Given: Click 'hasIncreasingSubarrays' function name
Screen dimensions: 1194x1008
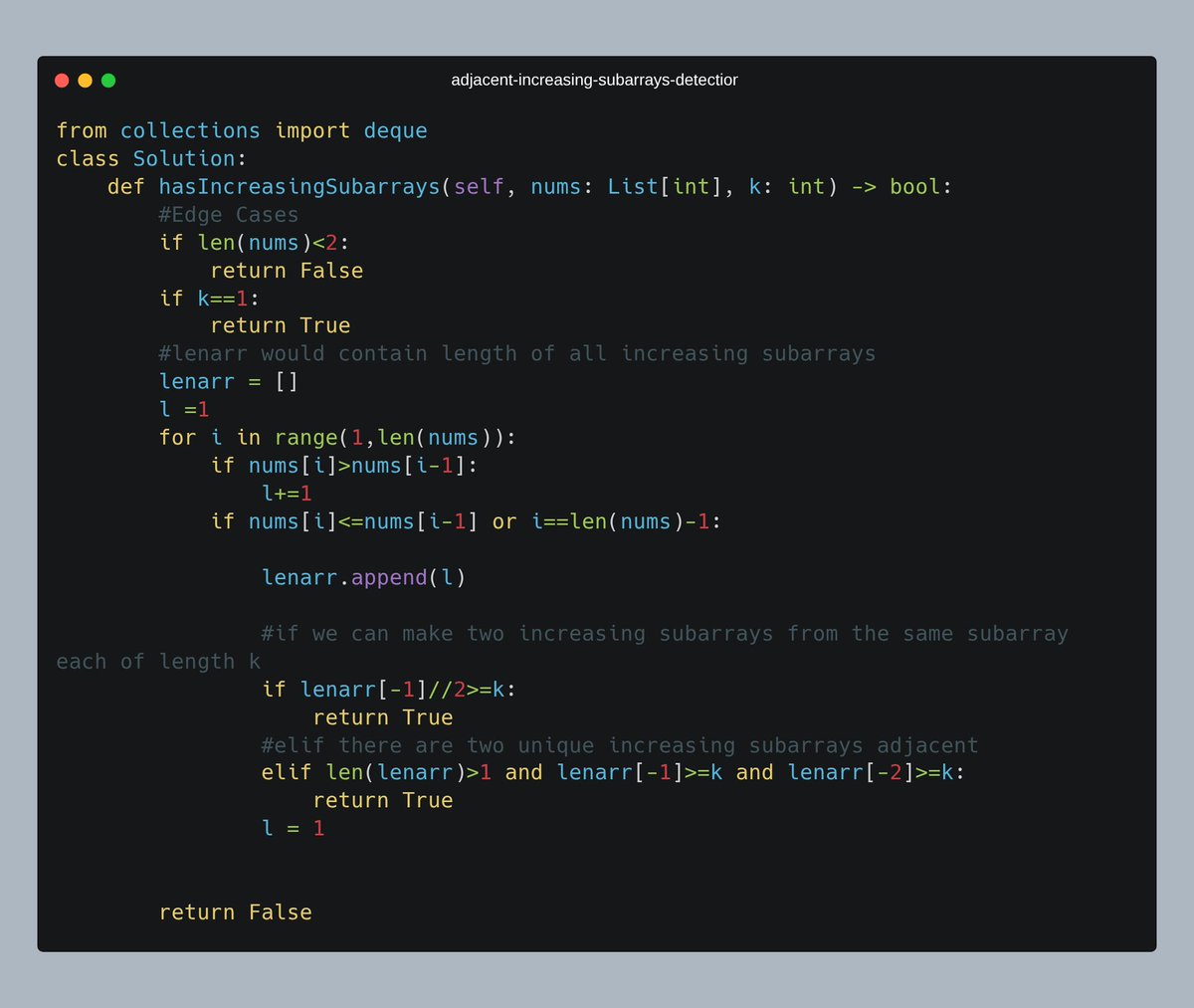Looking at the screenshot, I should [299, 186].
